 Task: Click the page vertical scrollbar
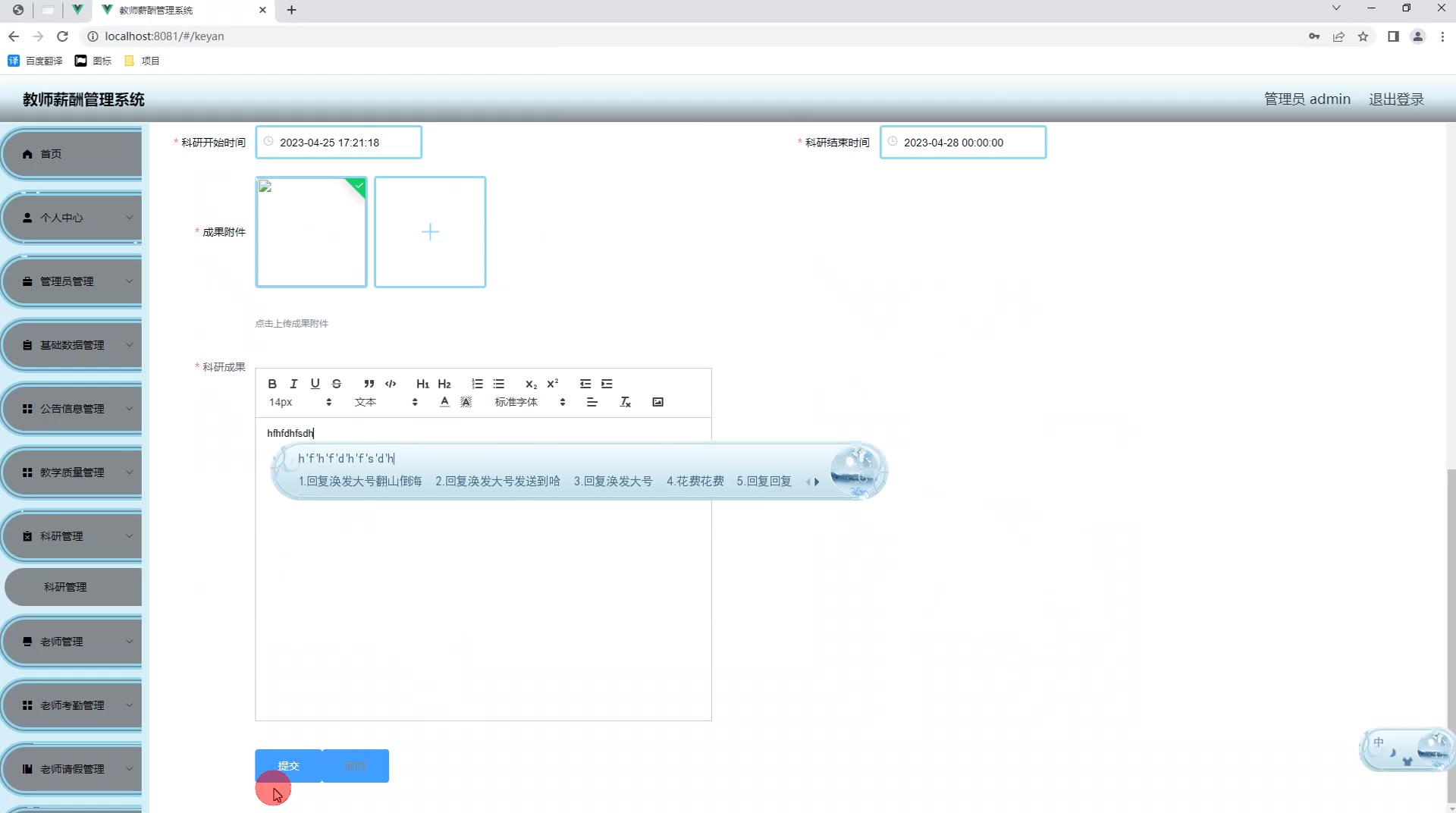click(x=1451, y=636)
